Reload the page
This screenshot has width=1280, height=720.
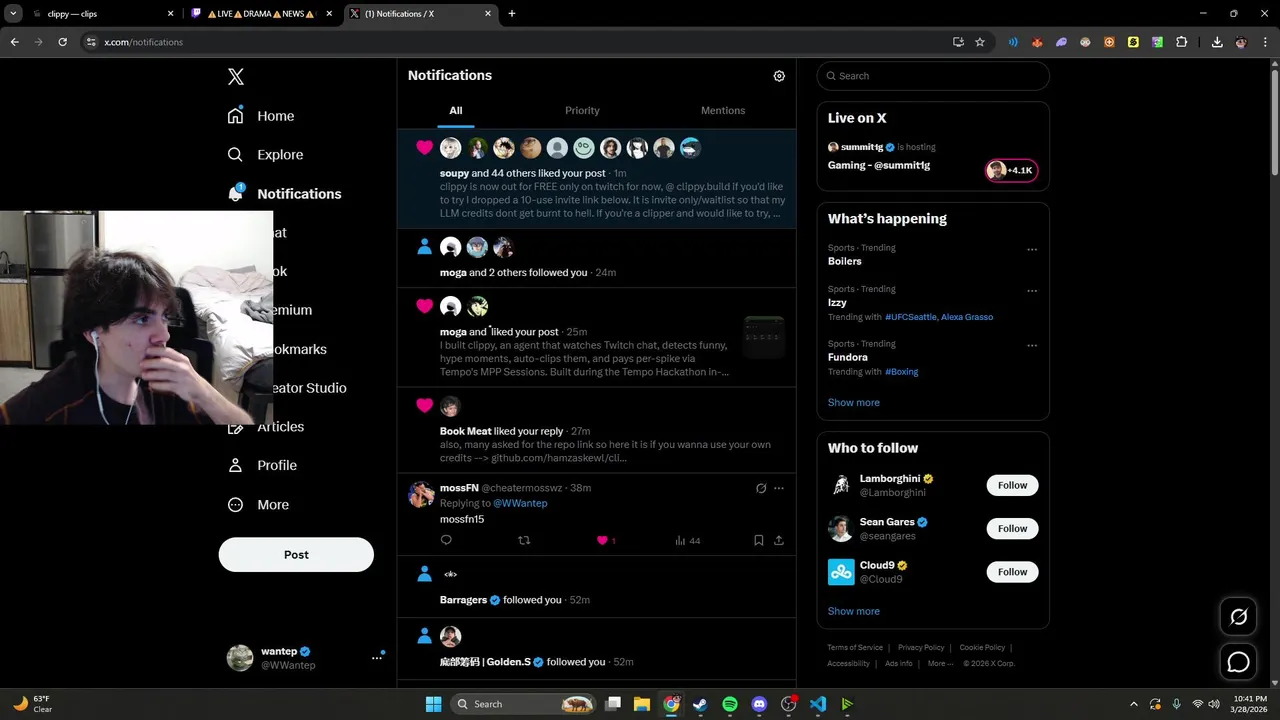(x=62, y=42)
